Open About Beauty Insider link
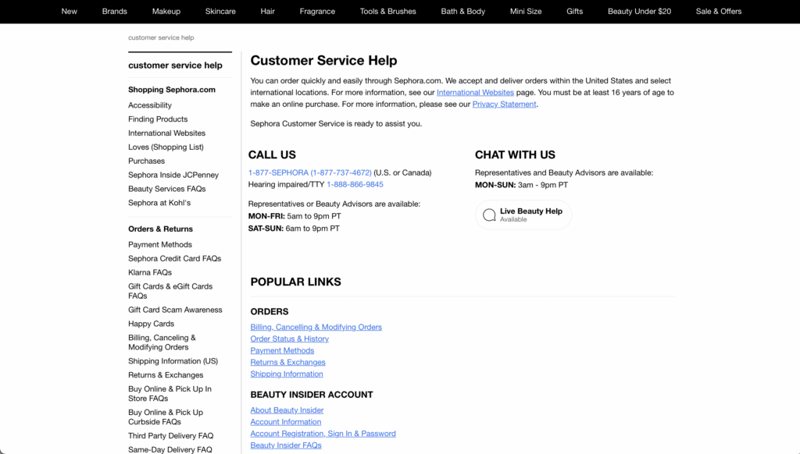 pos(287,410)
